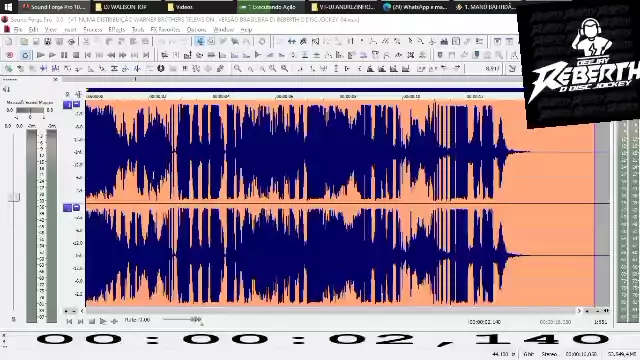Open the FX Favorites menu

click(165, 30)
